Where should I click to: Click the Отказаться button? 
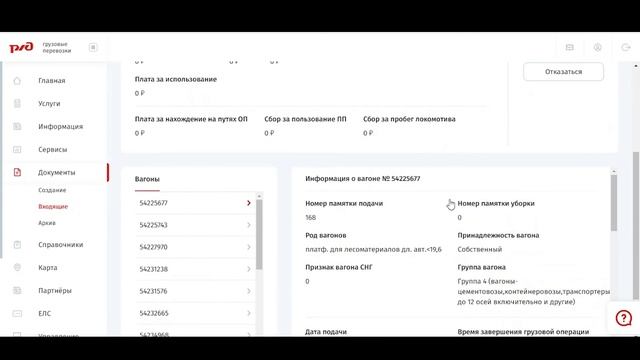(x=563, y=71)
